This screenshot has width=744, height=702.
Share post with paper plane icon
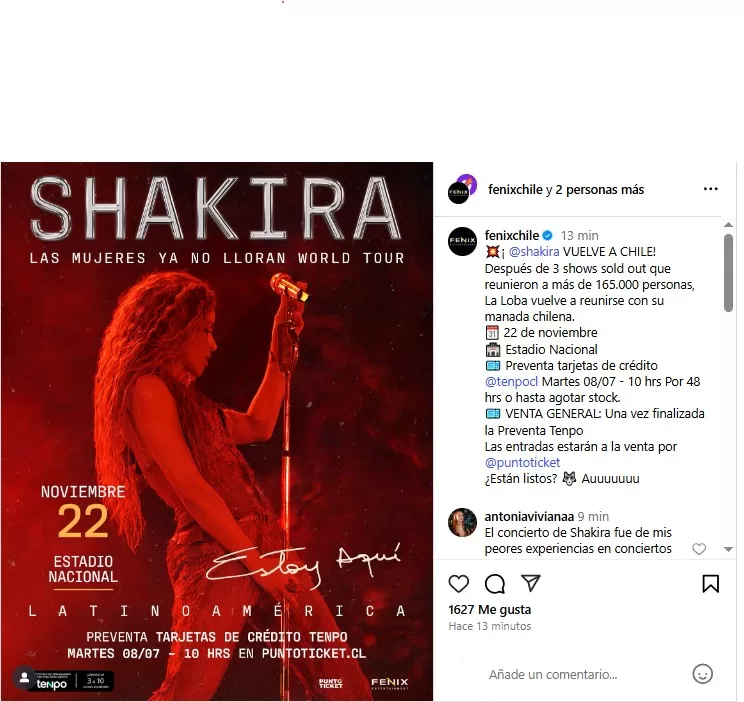point(530,583)
